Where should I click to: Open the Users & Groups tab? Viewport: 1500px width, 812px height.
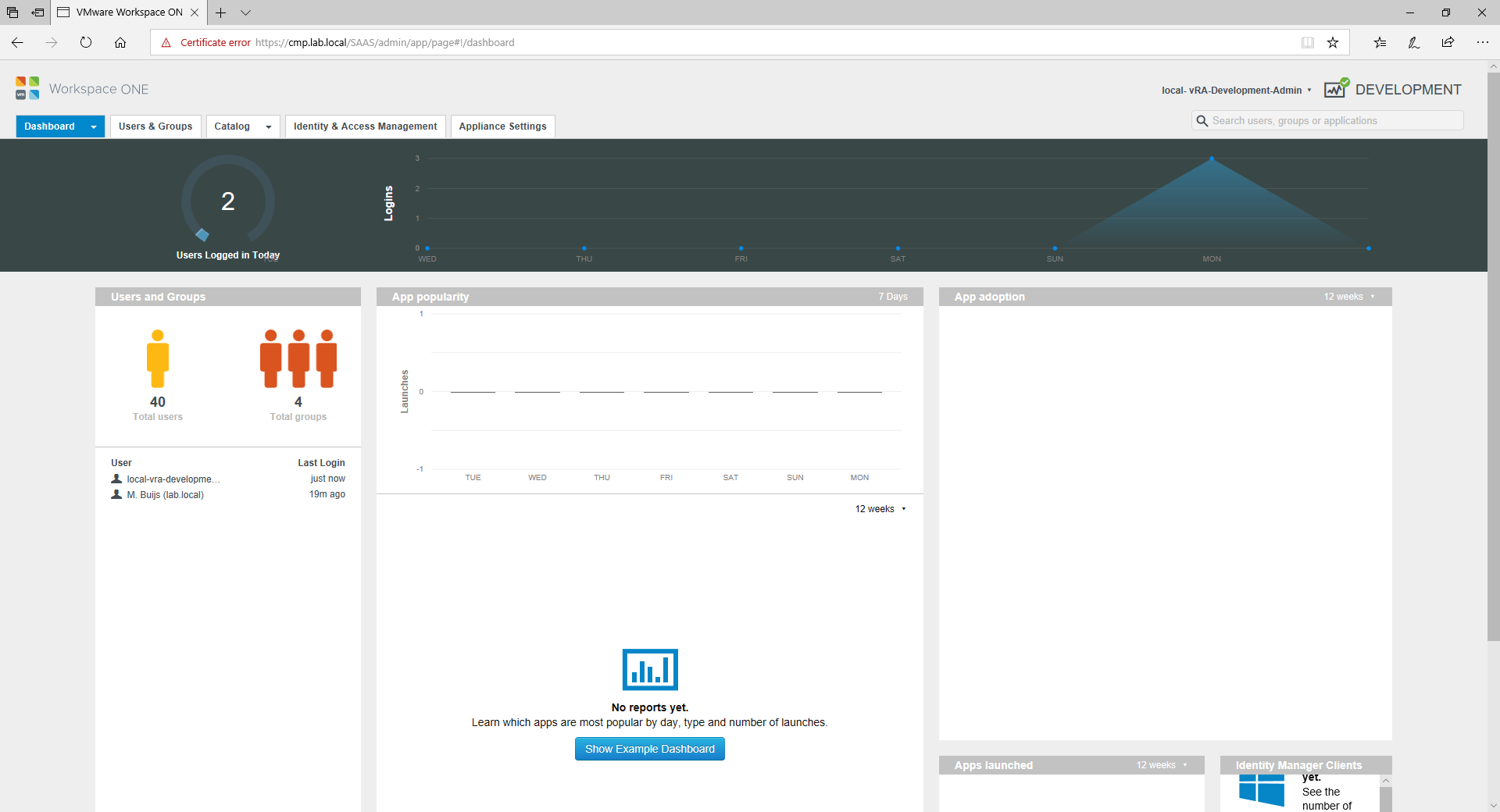[x=155, y=126]
